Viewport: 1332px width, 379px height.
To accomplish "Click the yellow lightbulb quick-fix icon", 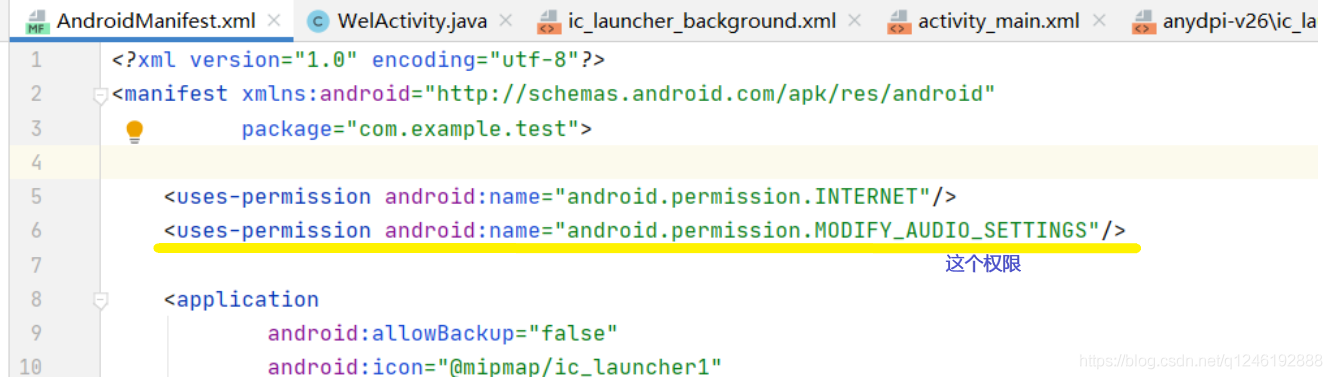I will pos(134,132).
